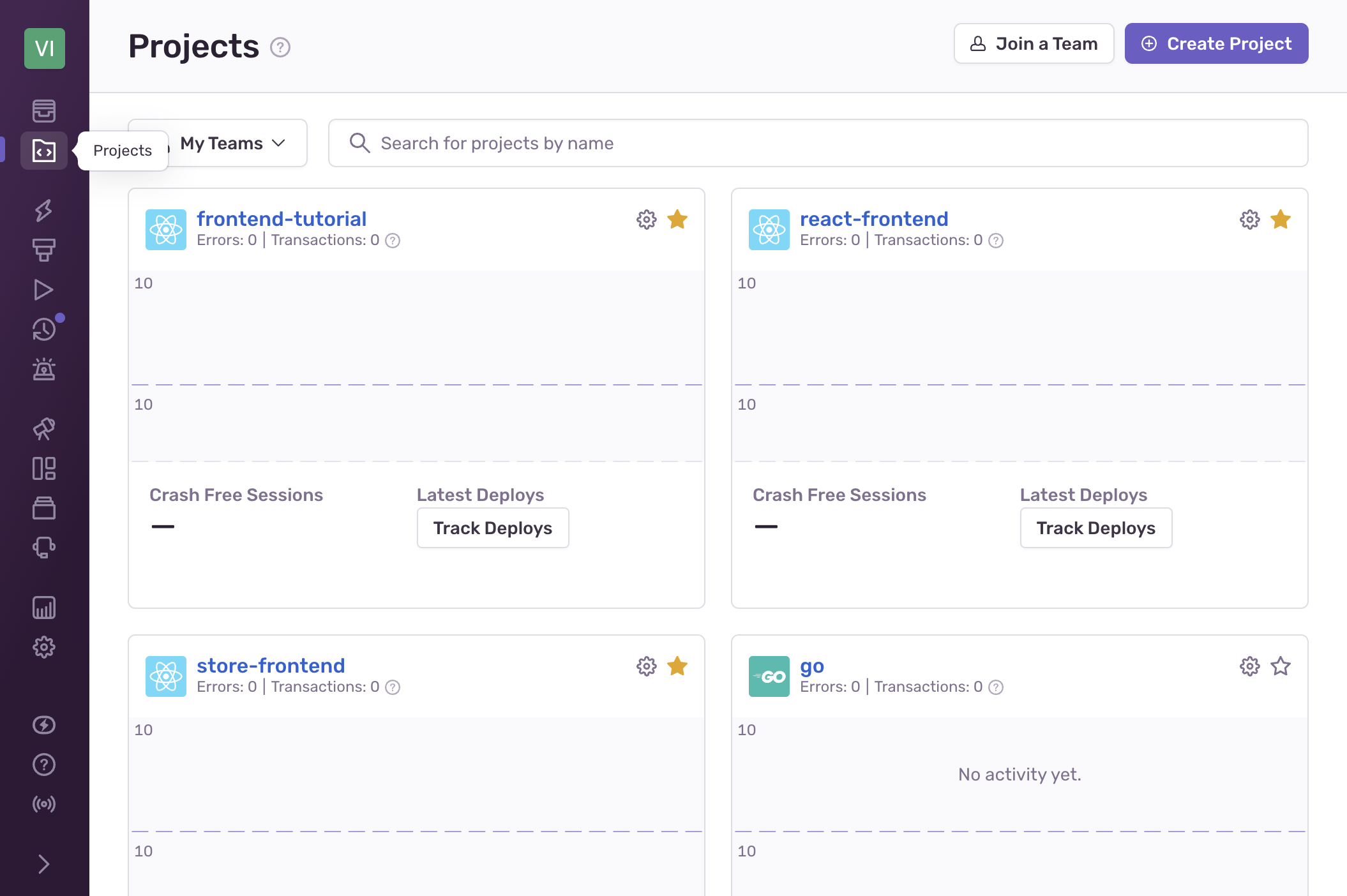
Task: Open the Replays play icon
Action: pyautogui.click(x=44, y=290)
